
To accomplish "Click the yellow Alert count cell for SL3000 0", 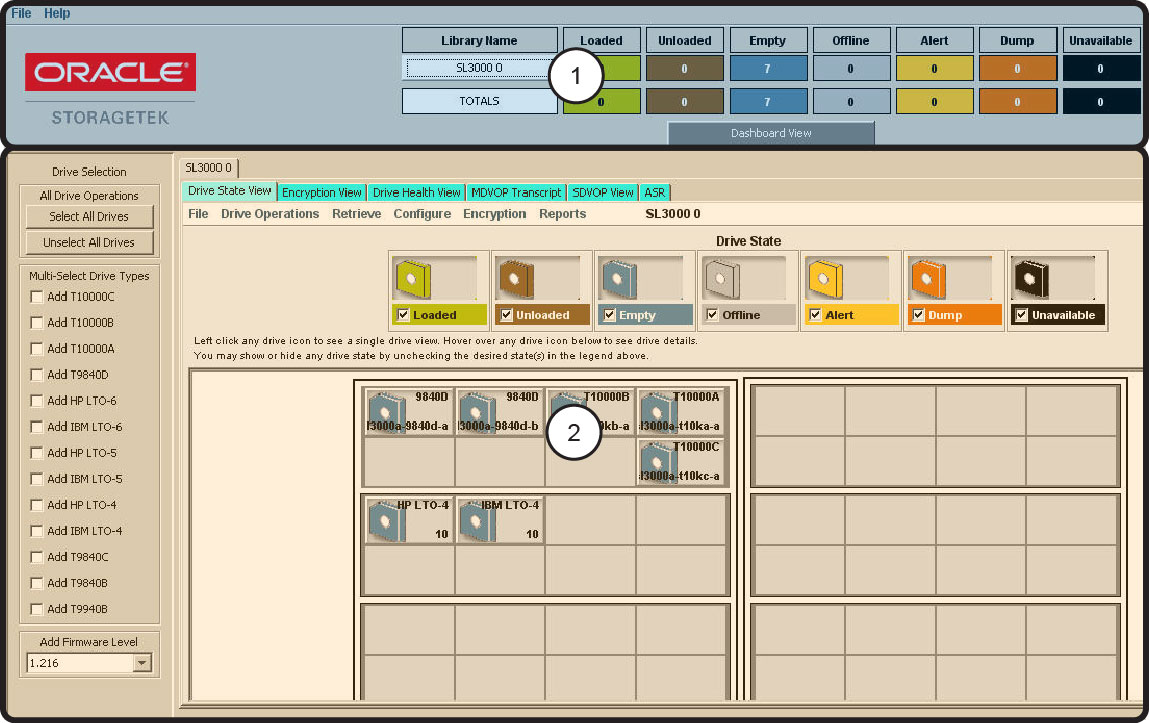I will (934, 69).
